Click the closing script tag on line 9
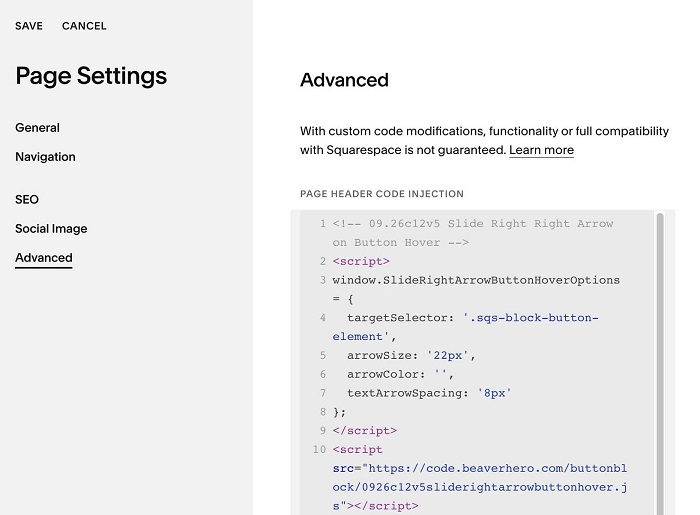Viewport: 700px width, 515px height. pos(365,431)
